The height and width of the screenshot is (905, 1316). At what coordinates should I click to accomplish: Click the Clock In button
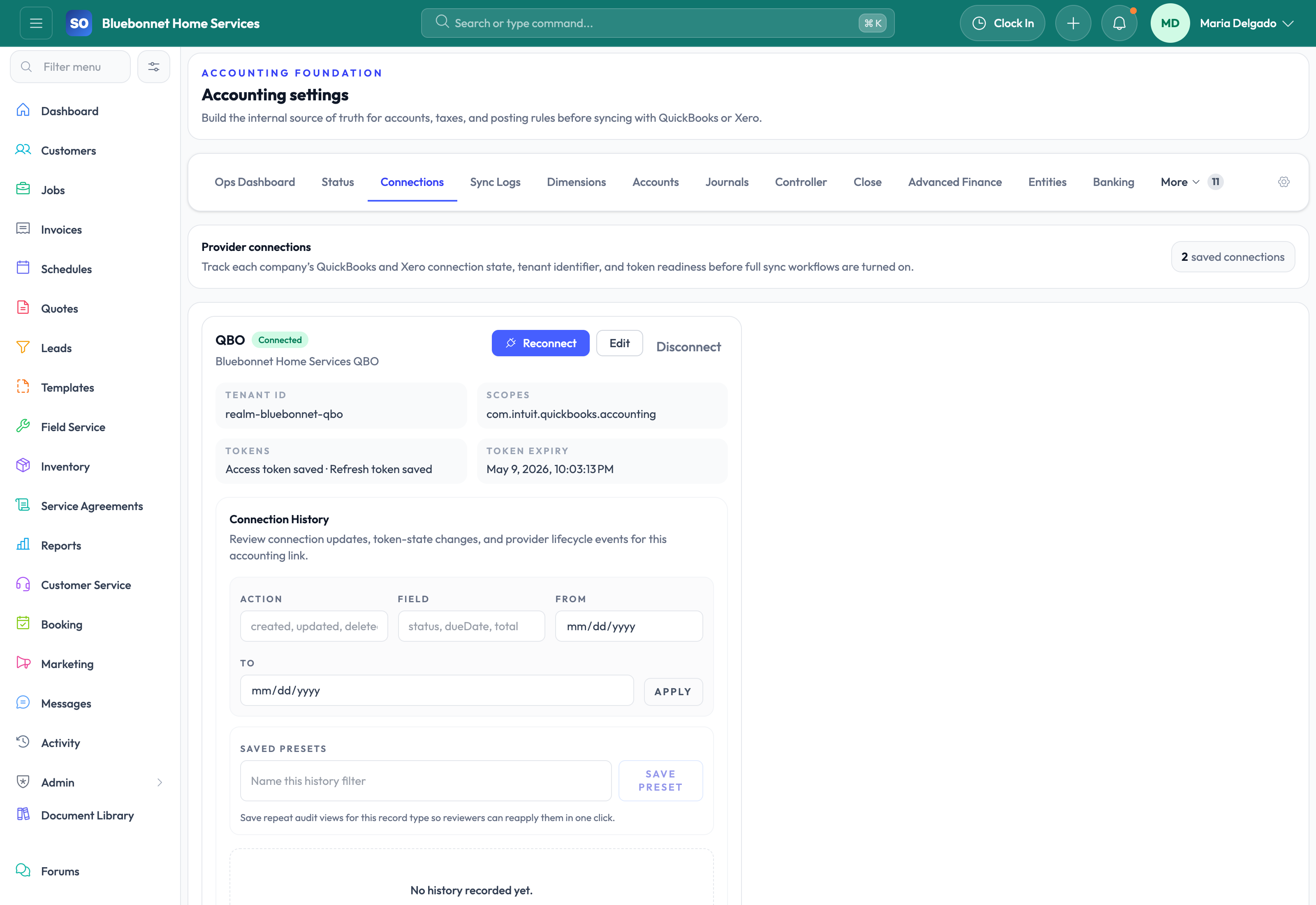click(x=1003, y=23)
